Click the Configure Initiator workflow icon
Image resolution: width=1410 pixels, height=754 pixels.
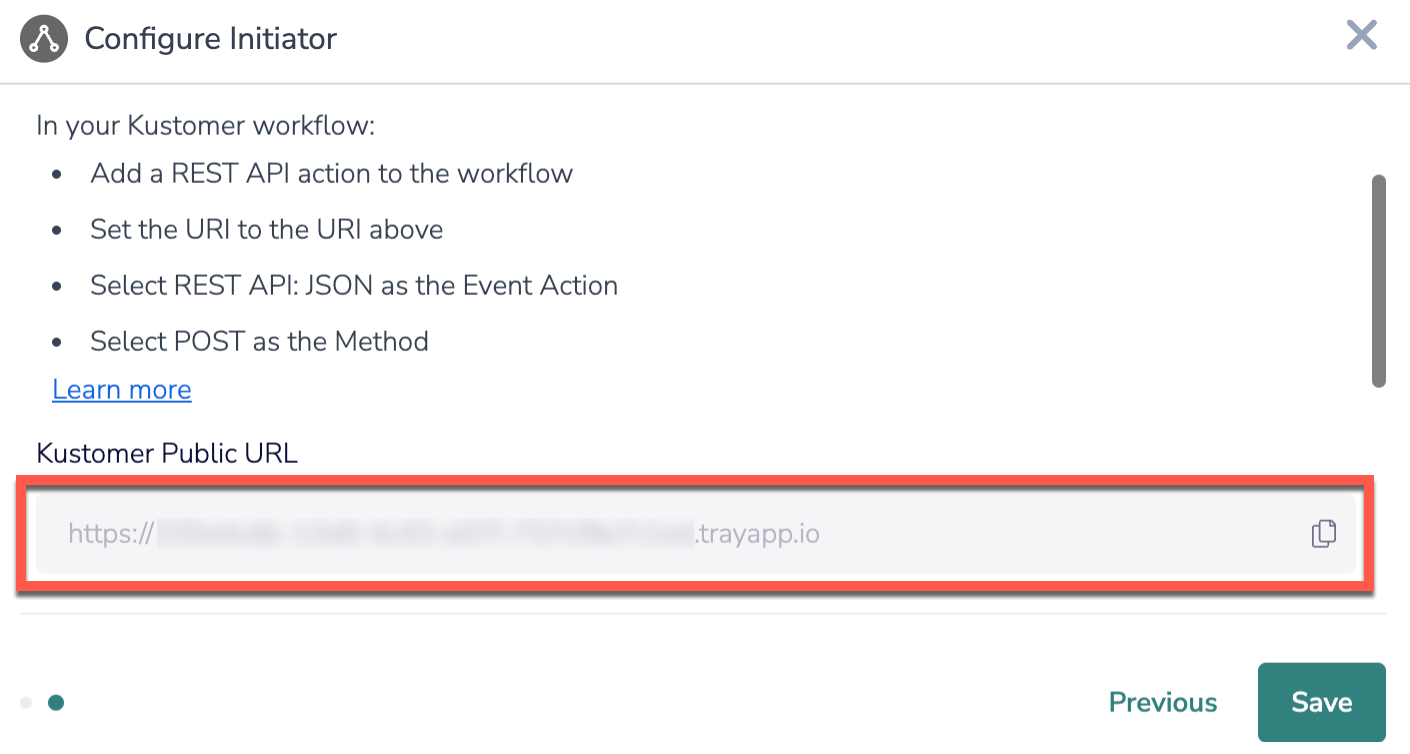(x=44, y=39)
